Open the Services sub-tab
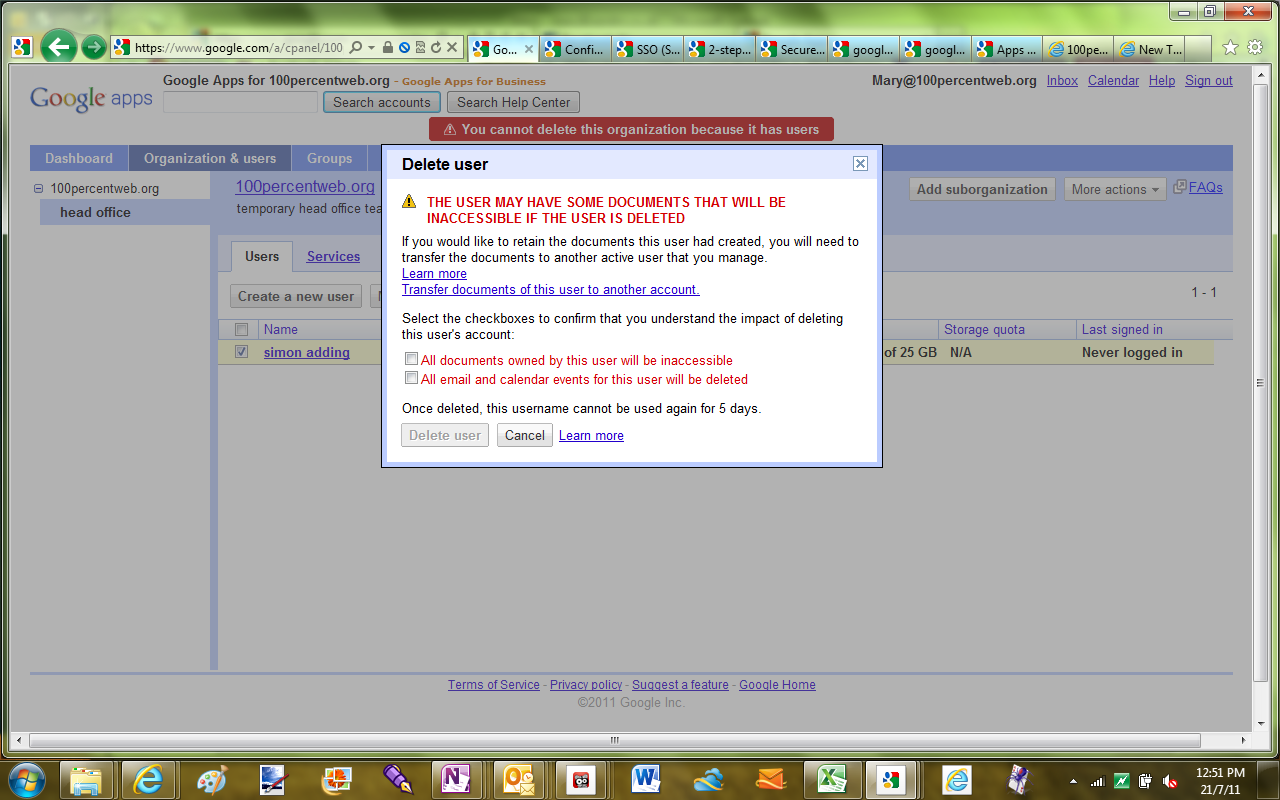This screenshot has height=800, width=1280. tap(333, 256)
